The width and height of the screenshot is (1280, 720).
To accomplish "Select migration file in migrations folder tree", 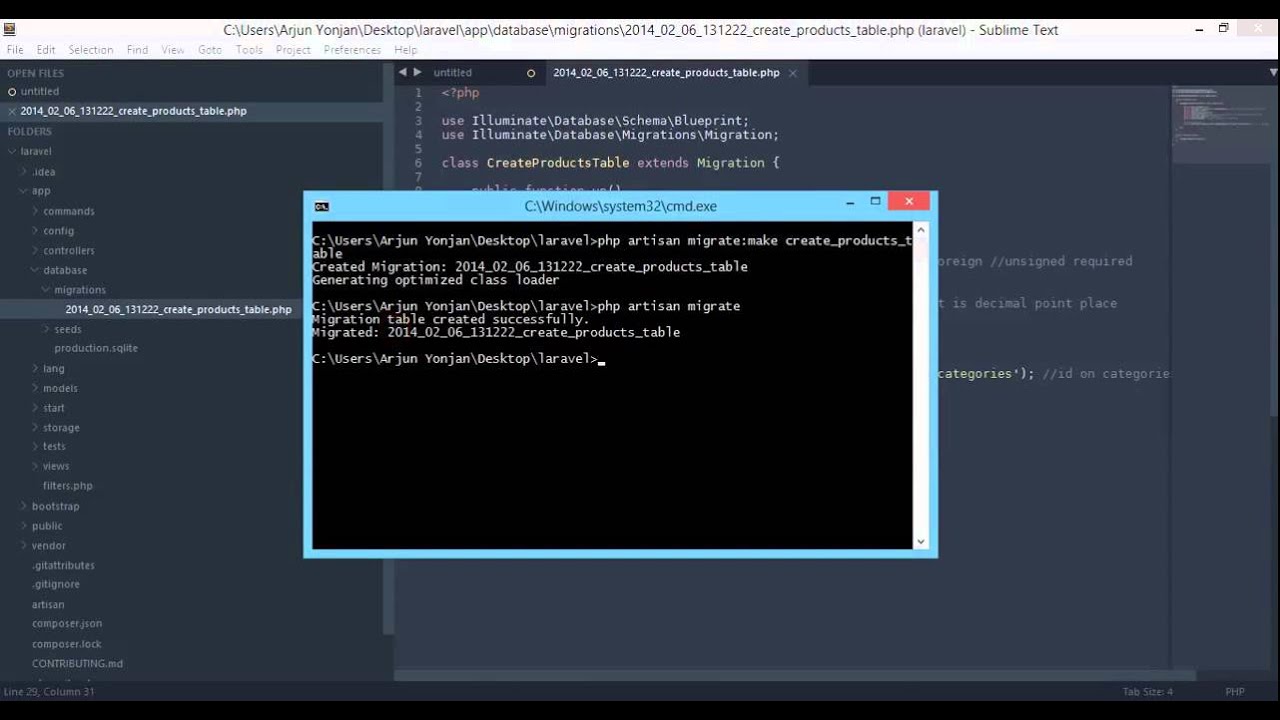I will [x=178, y=309].
